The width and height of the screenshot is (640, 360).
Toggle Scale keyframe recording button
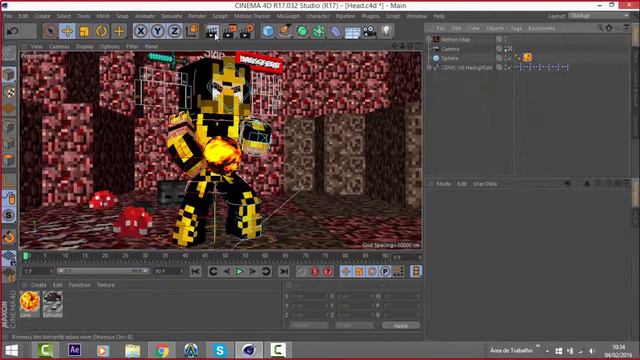point(359,271)
